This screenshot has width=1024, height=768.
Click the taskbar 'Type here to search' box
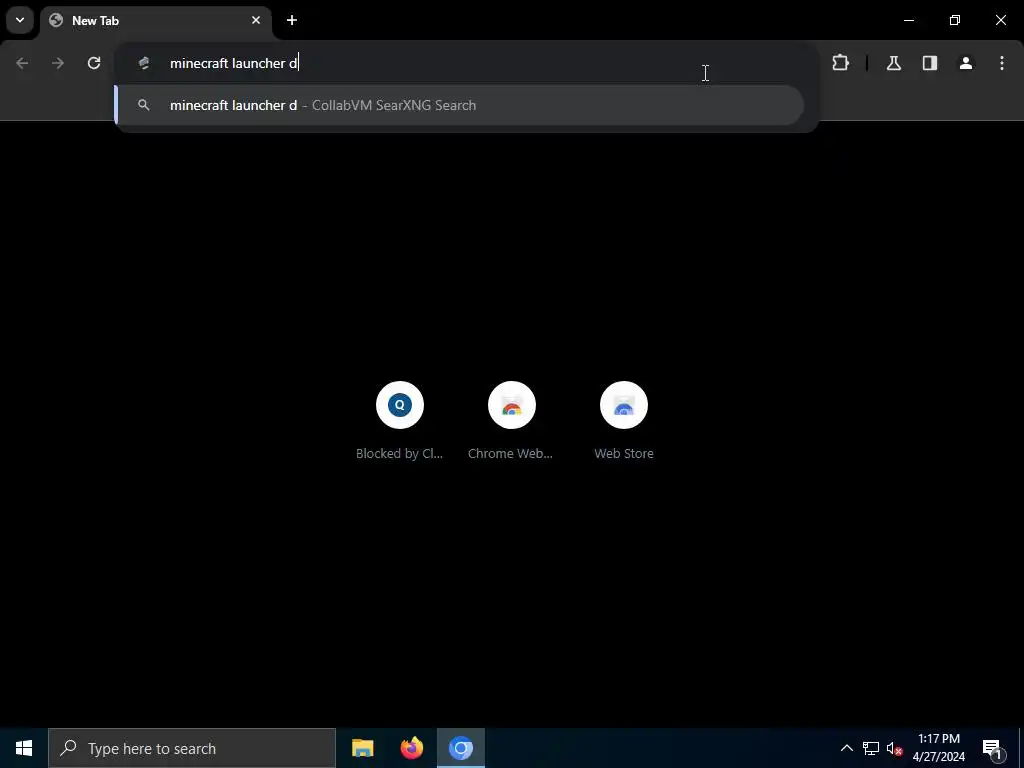pos(192,748)
